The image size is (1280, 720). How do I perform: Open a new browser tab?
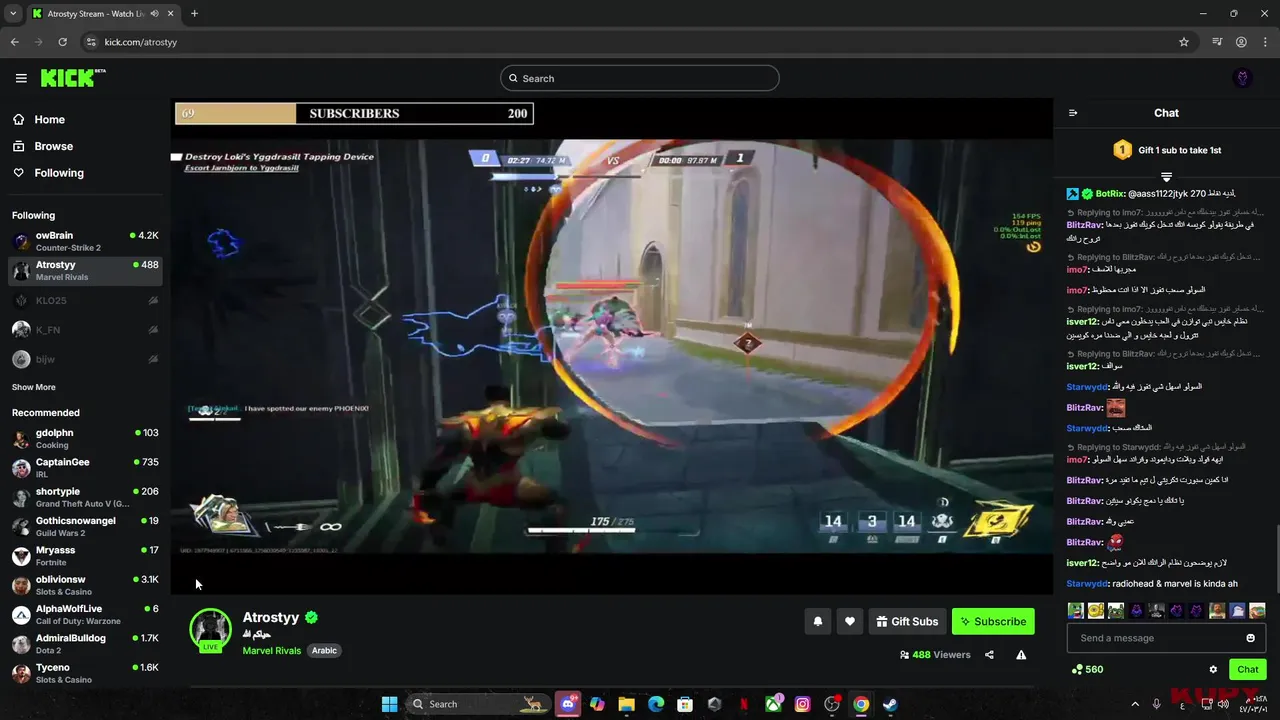pyautogui.click(x=194, y=14)
